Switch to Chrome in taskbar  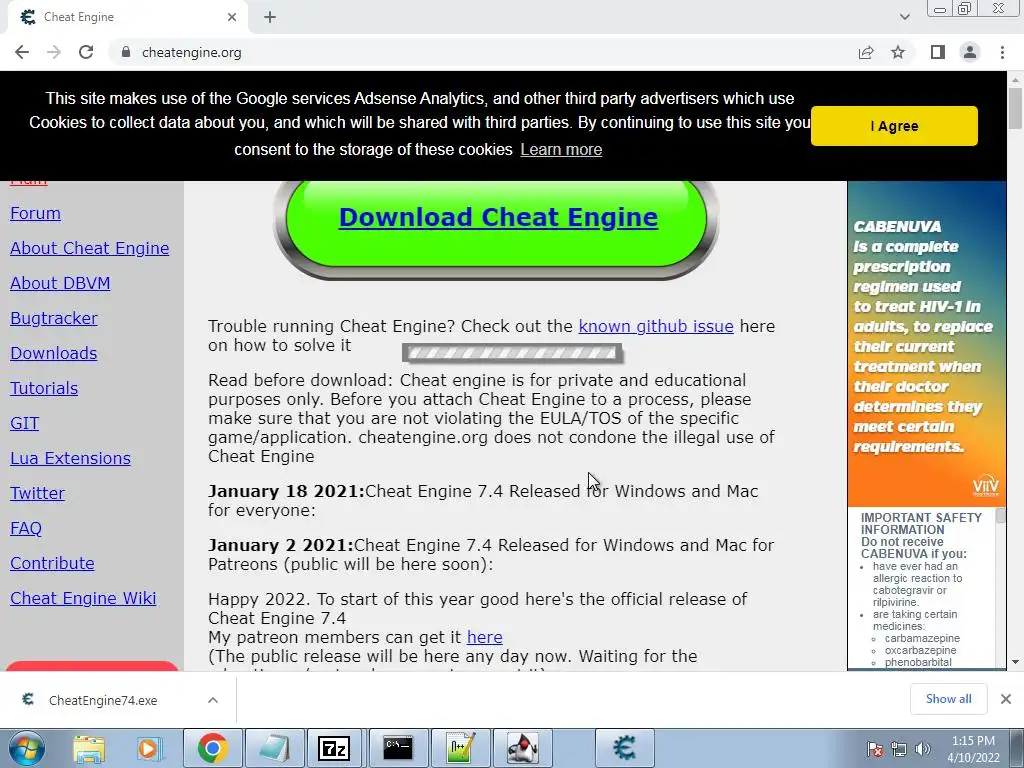click(212, 748)
